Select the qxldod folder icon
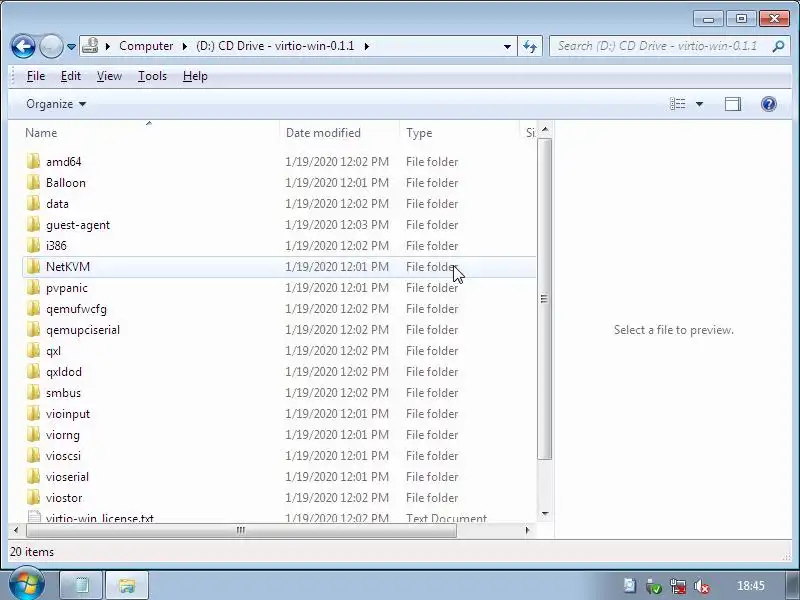The width and height of the screenshot is (800, 600). coord(33,371)
